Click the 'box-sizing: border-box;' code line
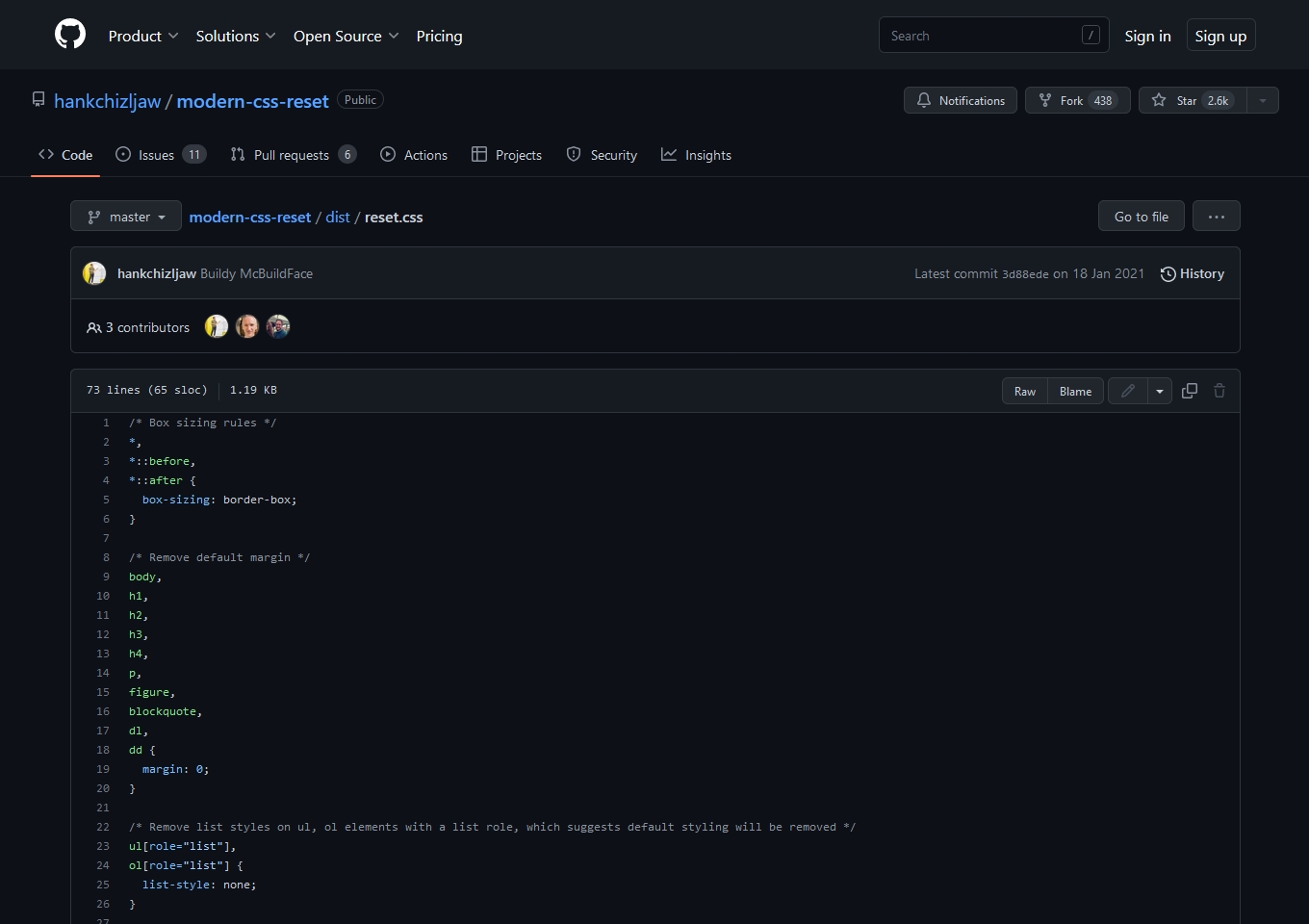 (x=219, y=500)
